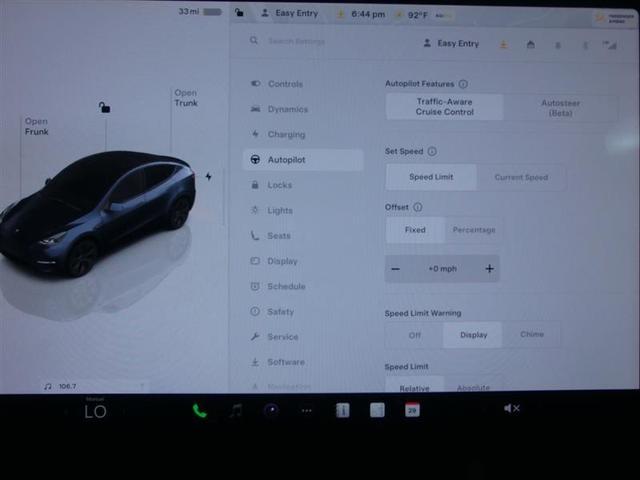640x480 pixels.
Task: Tap the HomeLink garage icon
Action: coord(531,44)
